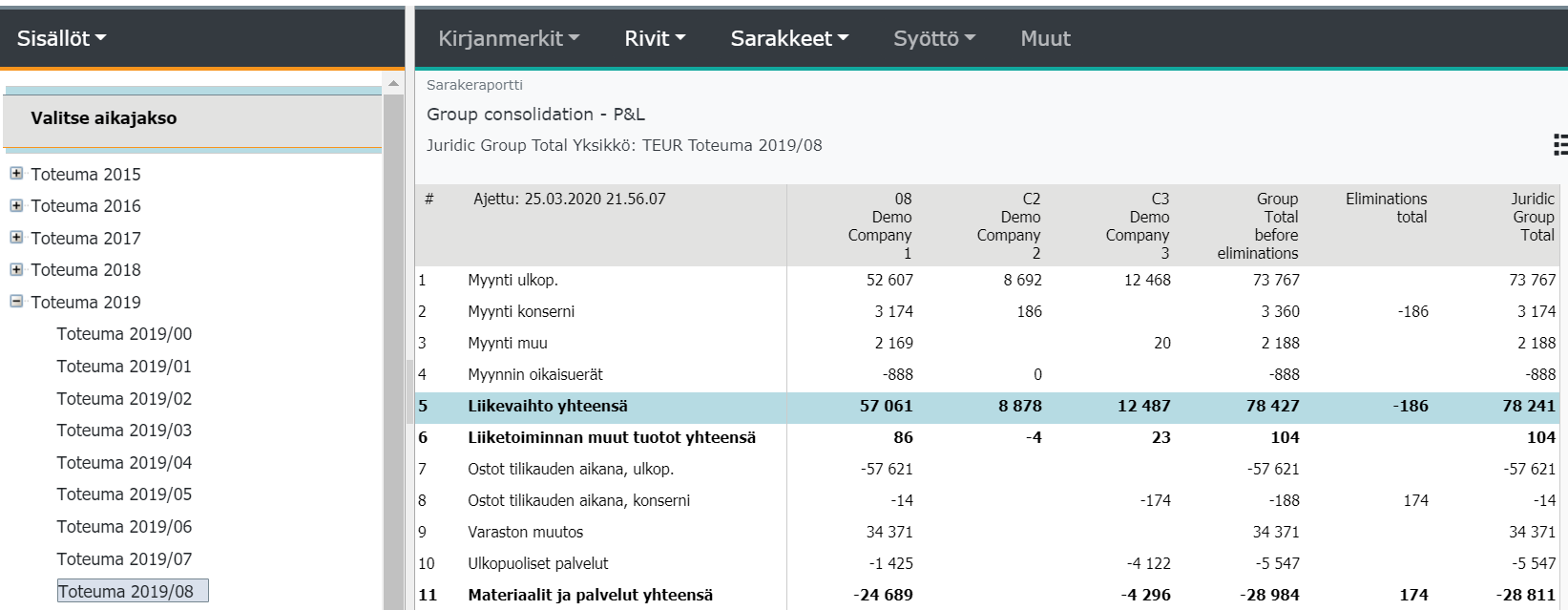Expand the Toteuma 2015 tree node
The height and width of the screenshot is (610, 1568).
16,174
